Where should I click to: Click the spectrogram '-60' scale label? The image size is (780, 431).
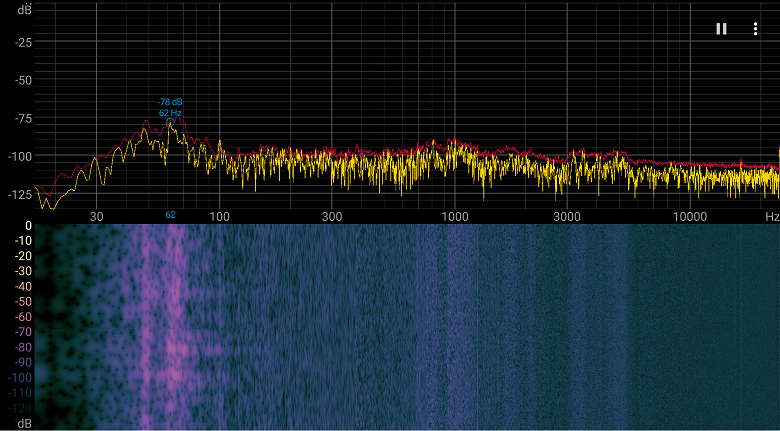click(22, 317)
